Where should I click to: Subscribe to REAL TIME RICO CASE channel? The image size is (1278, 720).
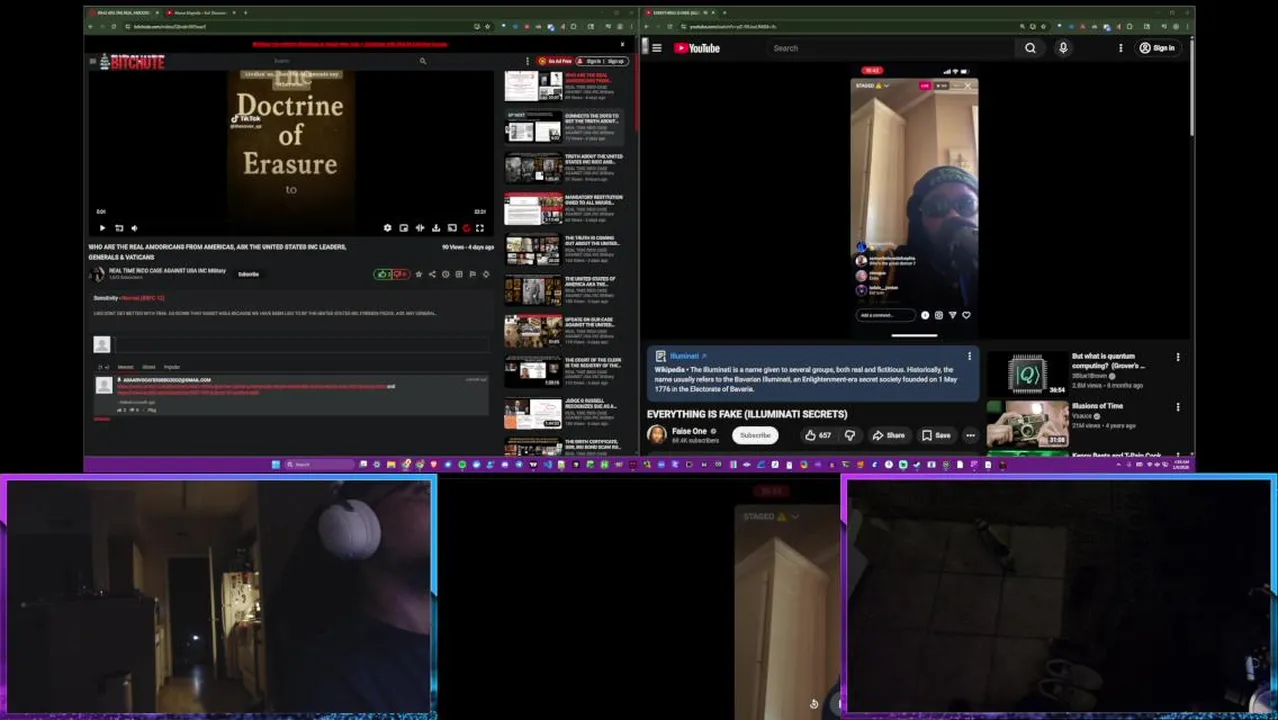(248, 274)
